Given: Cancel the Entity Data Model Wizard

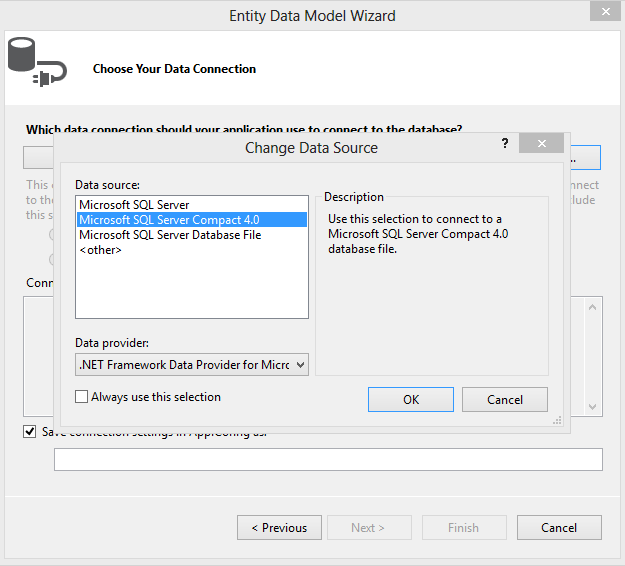Looking at the screenshot, I should pos(559,528).
